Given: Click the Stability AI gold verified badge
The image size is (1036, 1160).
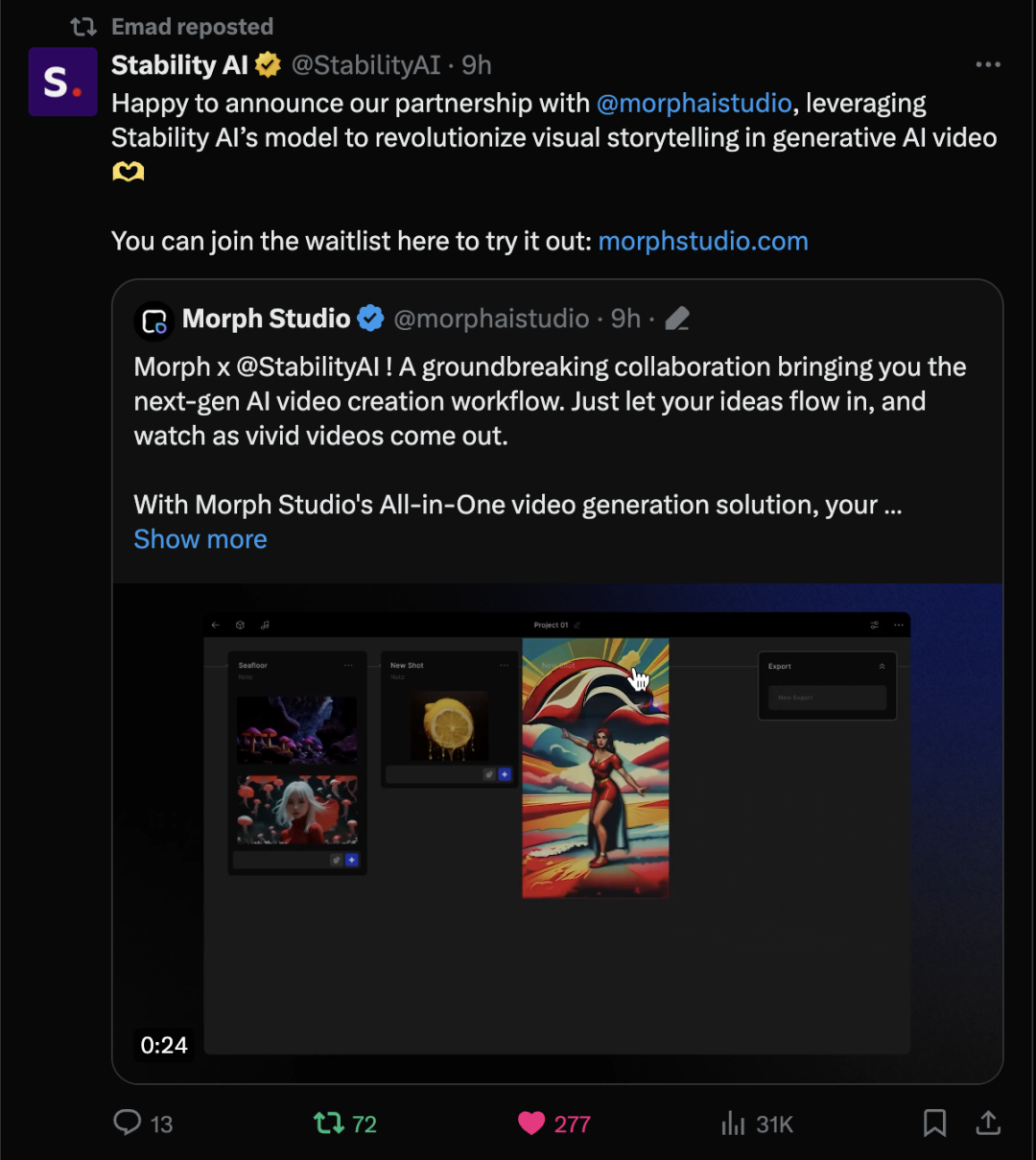Looking at the screenshot, I should point(268,65).
